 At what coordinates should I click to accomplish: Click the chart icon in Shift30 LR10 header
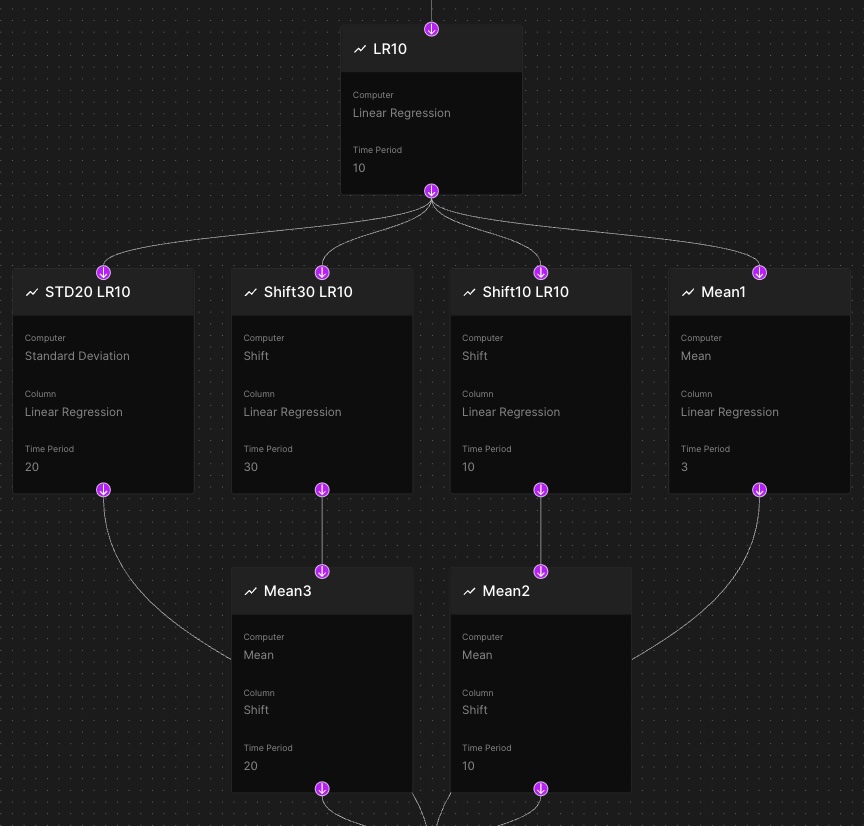pos(251,292)
